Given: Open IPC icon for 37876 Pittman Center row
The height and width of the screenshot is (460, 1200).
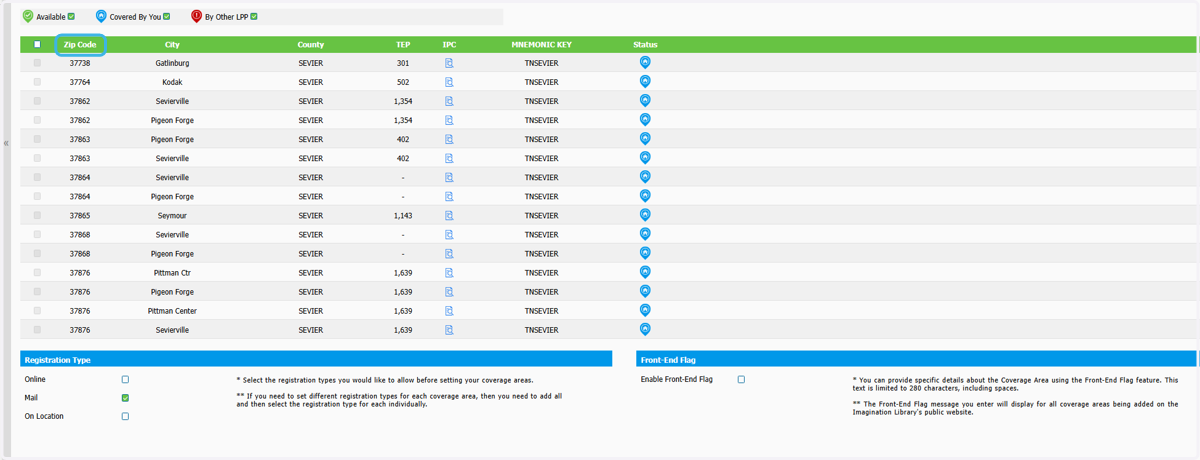Looking at the screenshot, I should [x=449, y=311].
